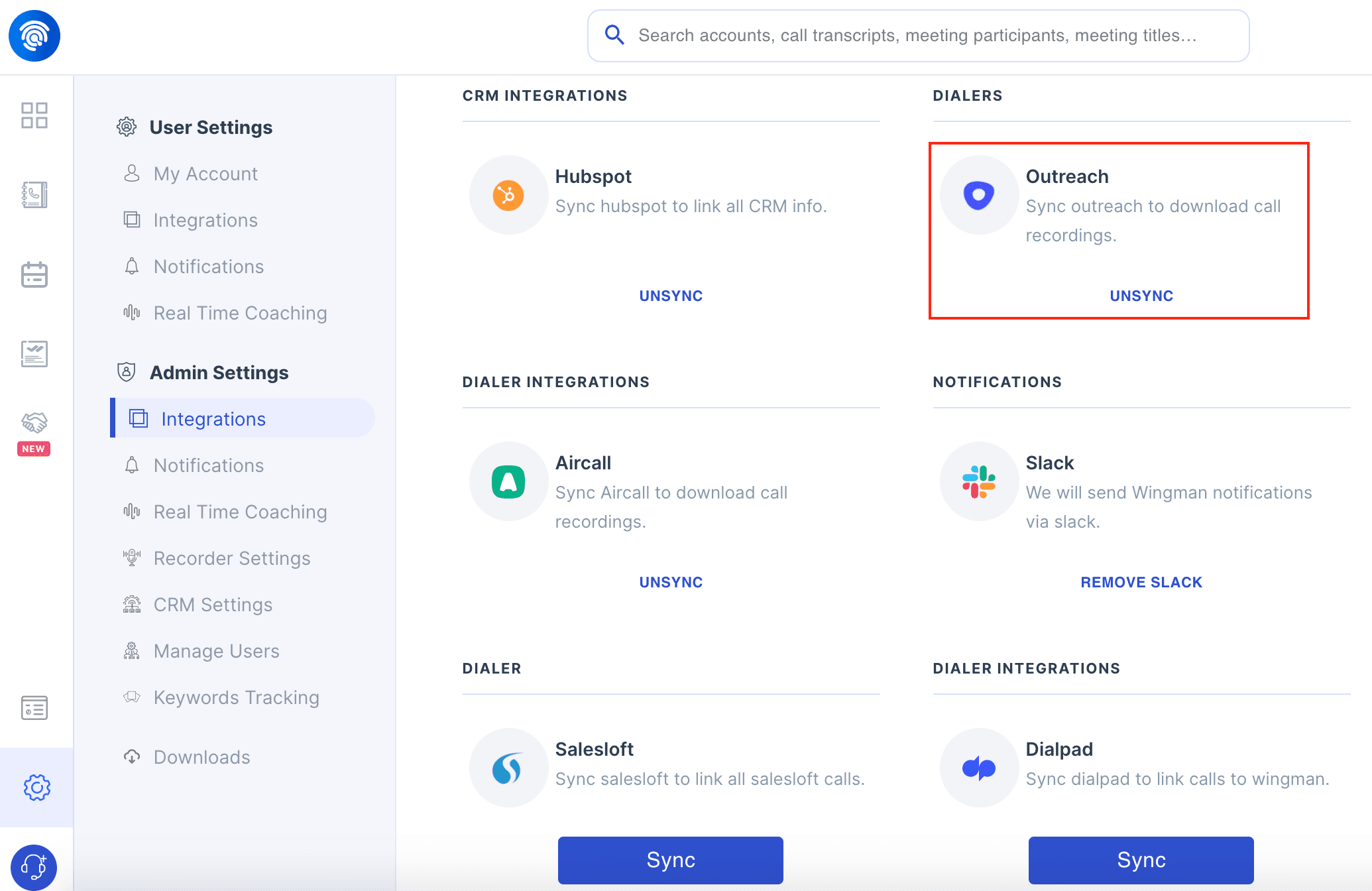Viewport: 1372px width, 891px height.
Task: Open the analytics chart icon in sidebar
Action: click(34, 354)
